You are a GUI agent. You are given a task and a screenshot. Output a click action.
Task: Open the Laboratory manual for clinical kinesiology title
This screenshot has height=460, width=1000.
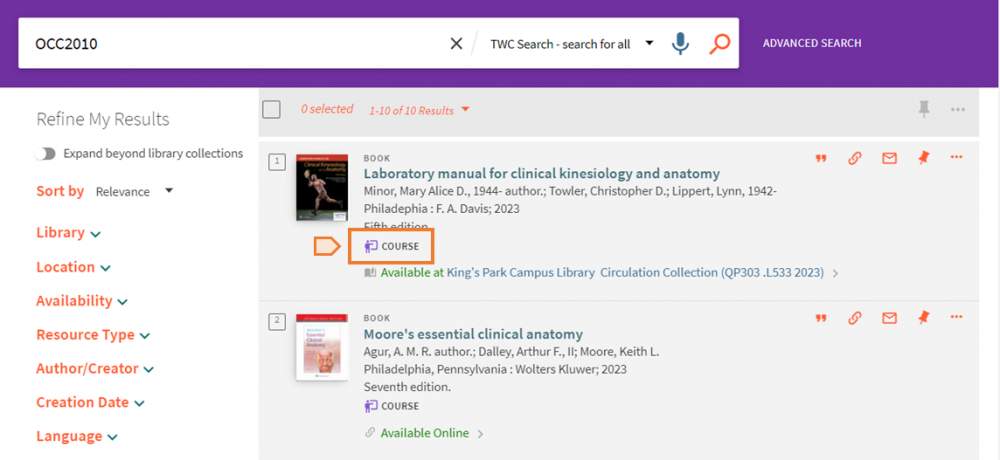(541, 174)
